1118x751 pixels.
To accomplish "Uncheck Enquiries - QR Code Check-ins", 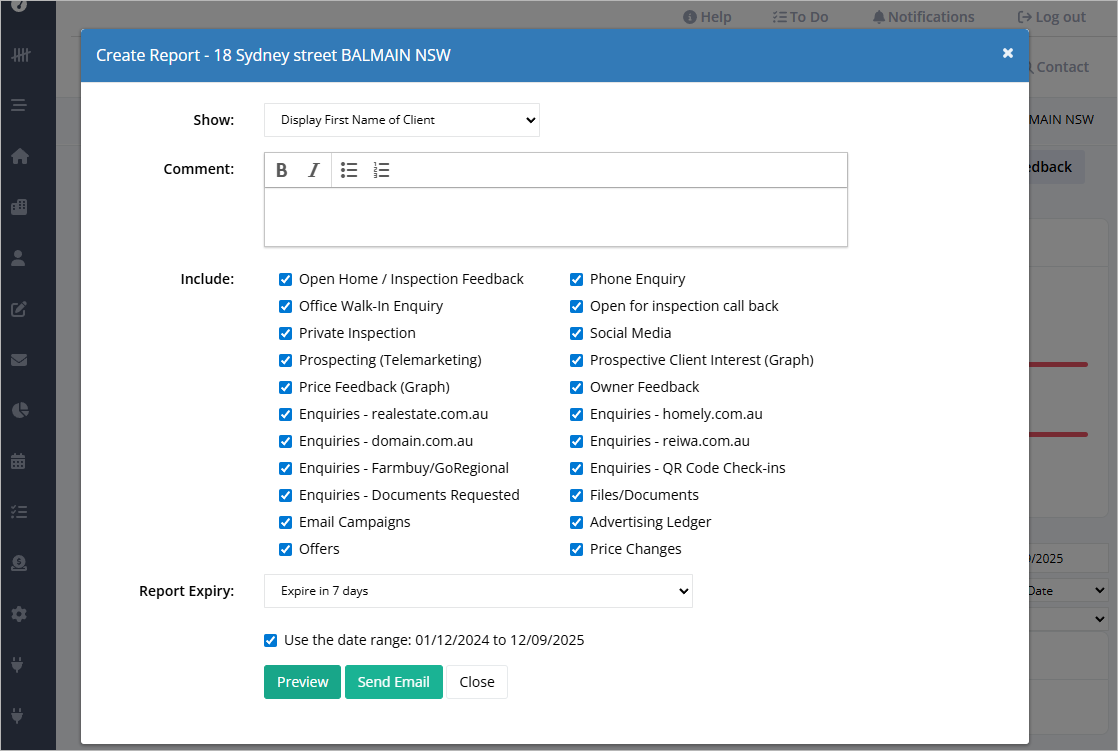I will pos(576,469).
